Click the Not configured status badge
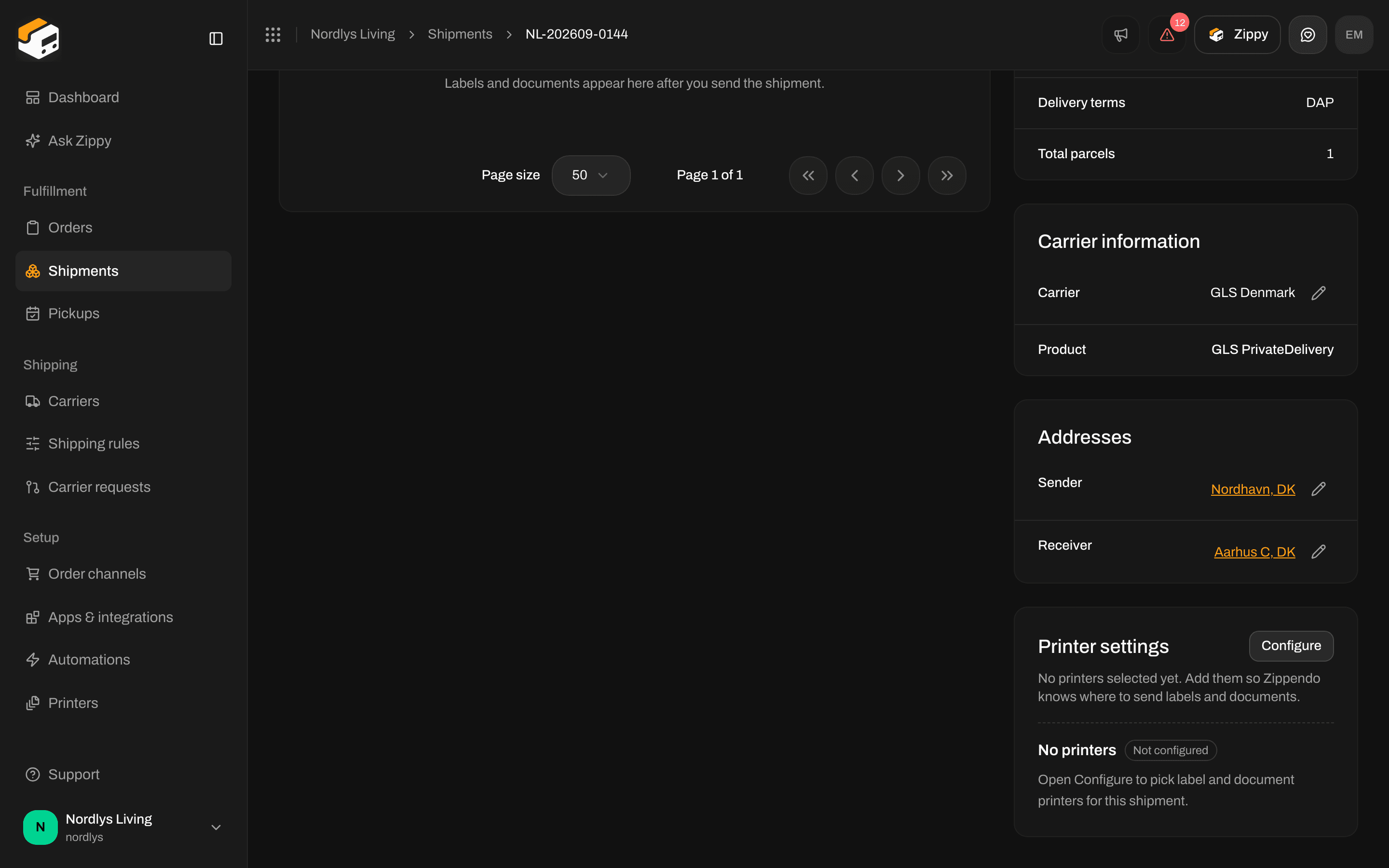The image size is (1389, 868). point(1171,750)
